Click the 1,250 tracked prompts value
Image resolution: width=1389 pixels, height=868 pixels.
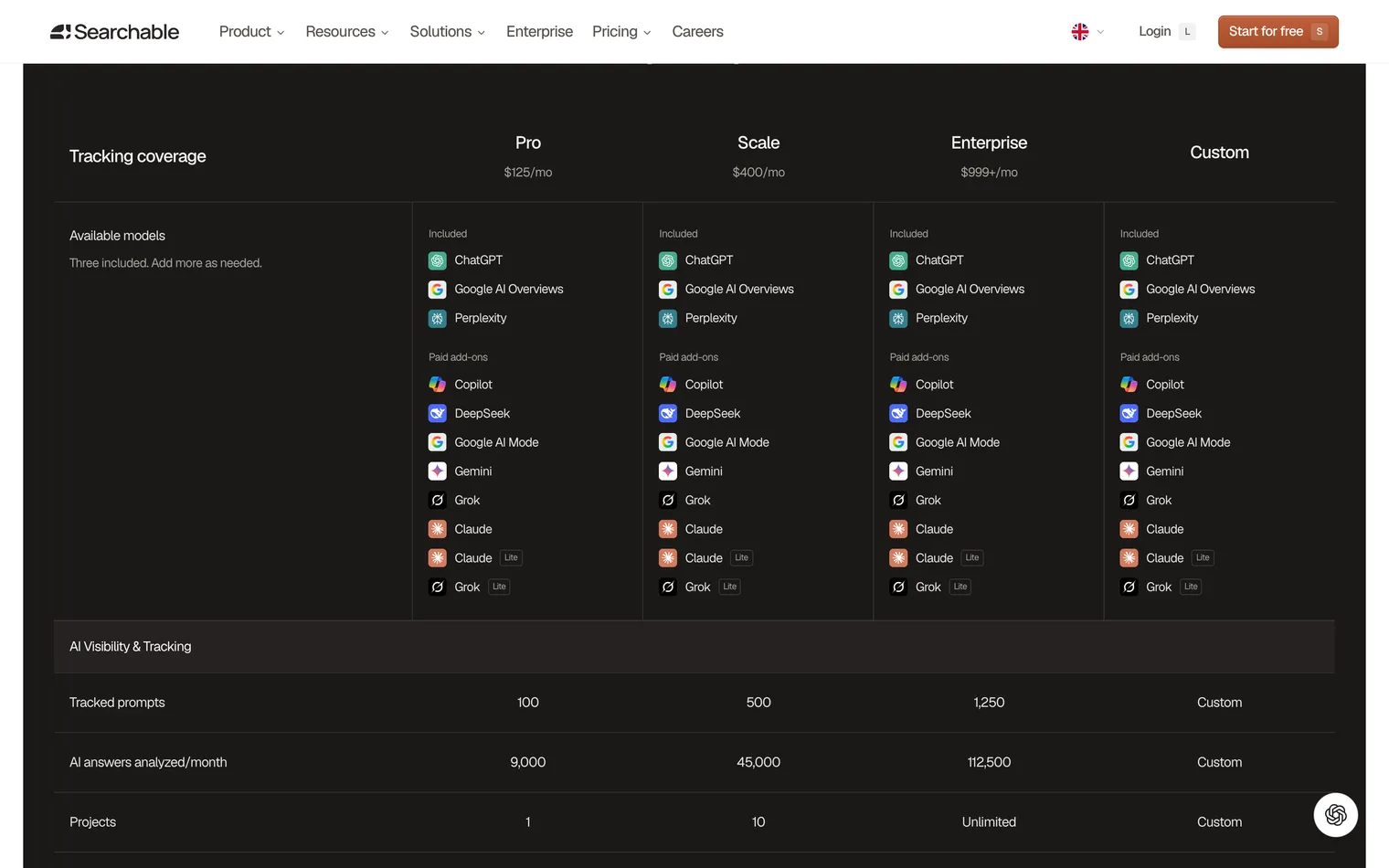989,703
